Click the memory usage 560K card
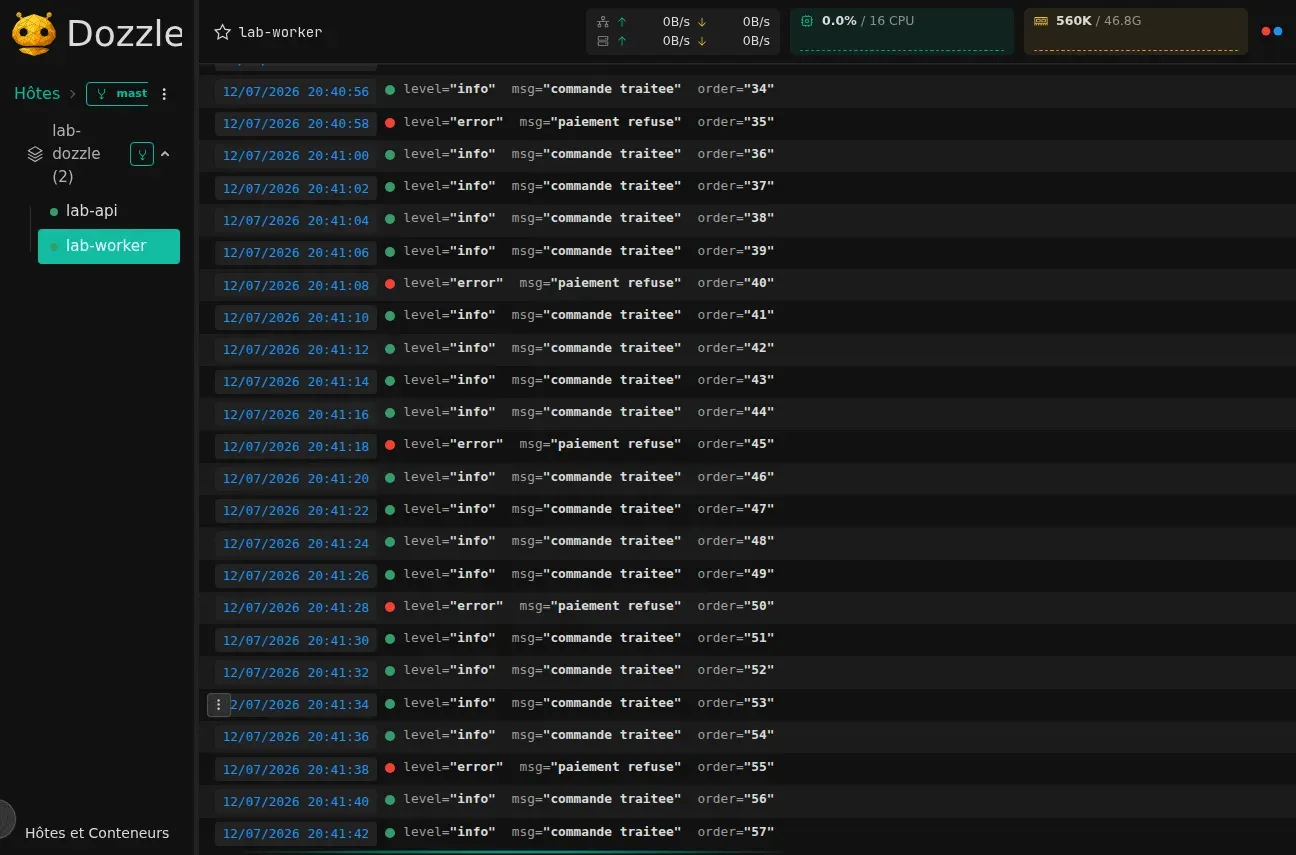Screen dimensions: 1296x855 [x=1136, y=31]
